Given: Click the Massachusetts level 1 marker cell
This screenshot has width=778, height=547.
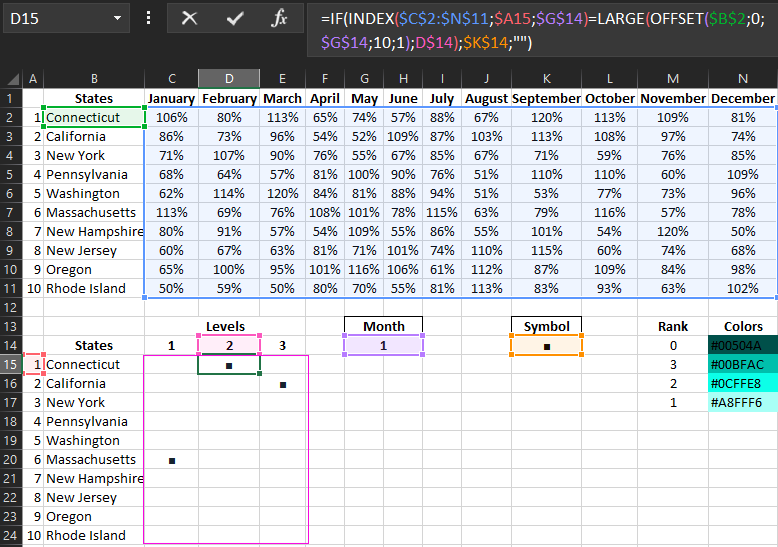Looking at the screenshot, I should pyautogui.click(x=171, y=459).
